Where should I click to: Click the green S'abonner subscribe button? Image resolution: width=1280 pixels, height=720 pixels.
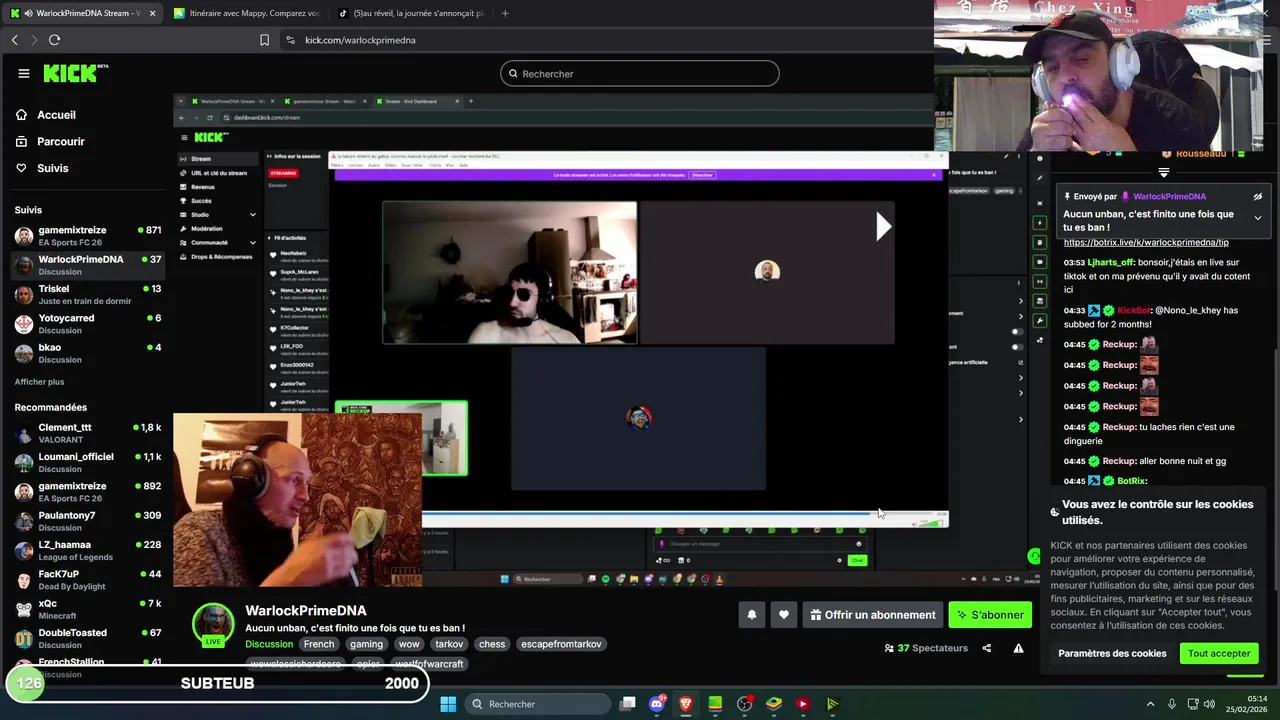(x=990, y=615)
